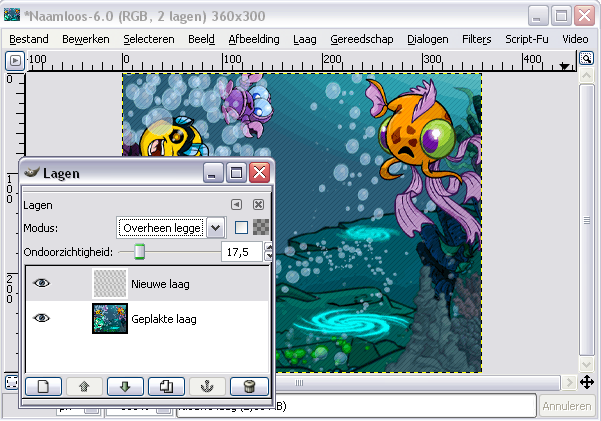Screen dimensions: 601x421
Task: Increase opacity with spinner up arrow
Action: click(269, 247)
